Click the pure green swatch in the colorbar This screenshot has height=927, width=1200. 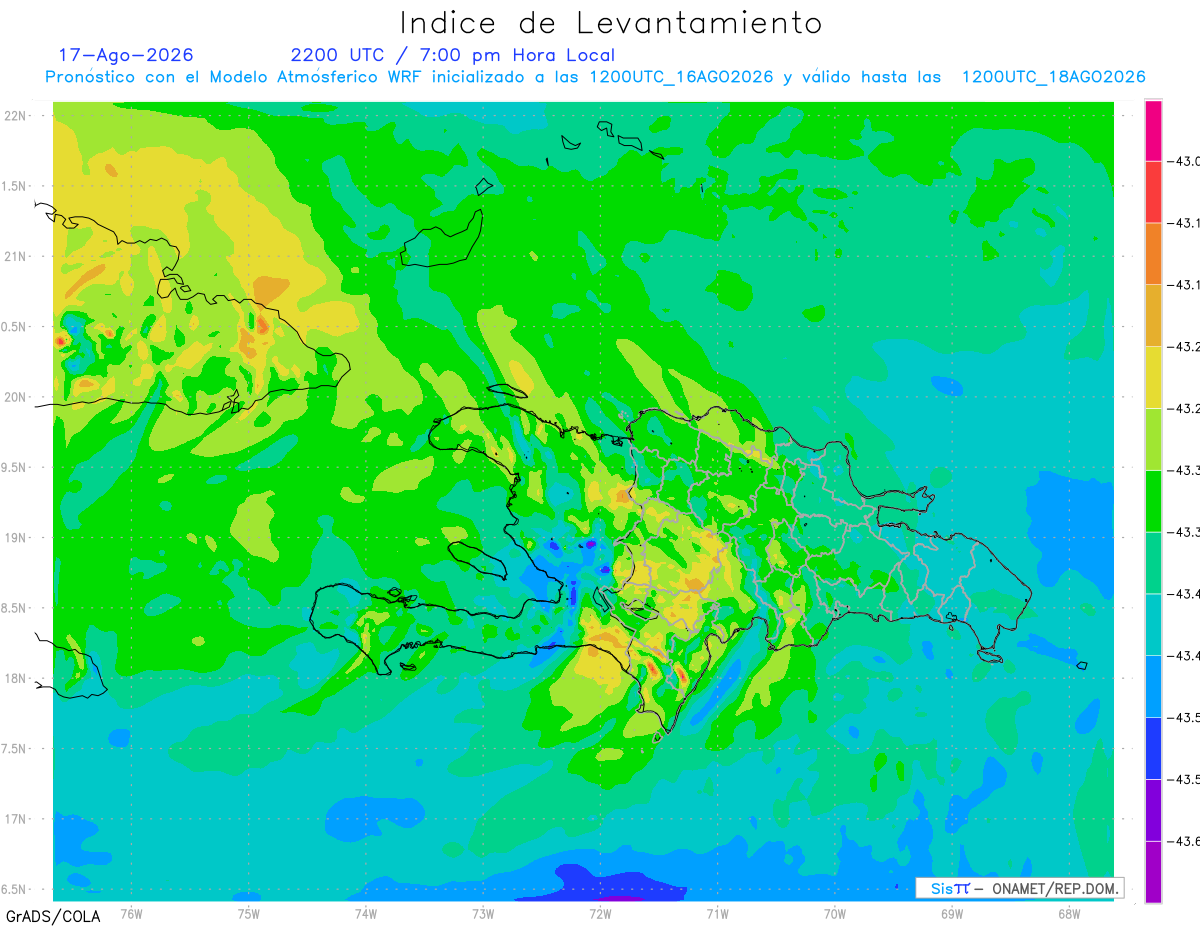click(1153, 500)
